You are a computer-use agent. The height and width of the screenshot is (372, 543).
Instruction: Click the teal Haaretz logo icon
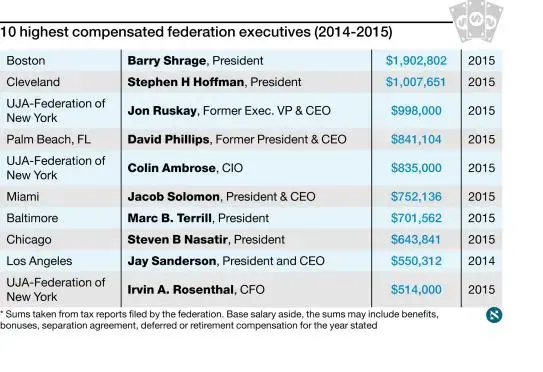click(494, 315)
